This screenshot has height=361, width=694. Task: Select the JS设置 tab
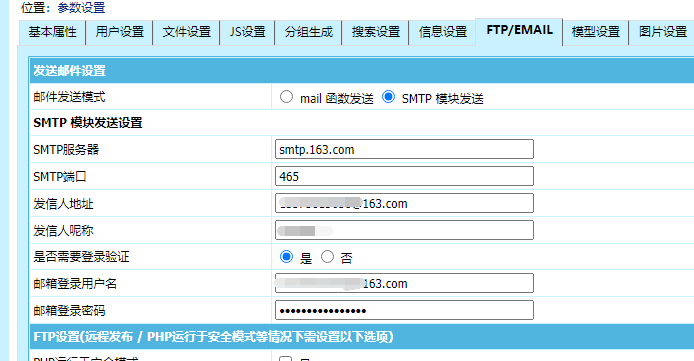coord(247,32)
